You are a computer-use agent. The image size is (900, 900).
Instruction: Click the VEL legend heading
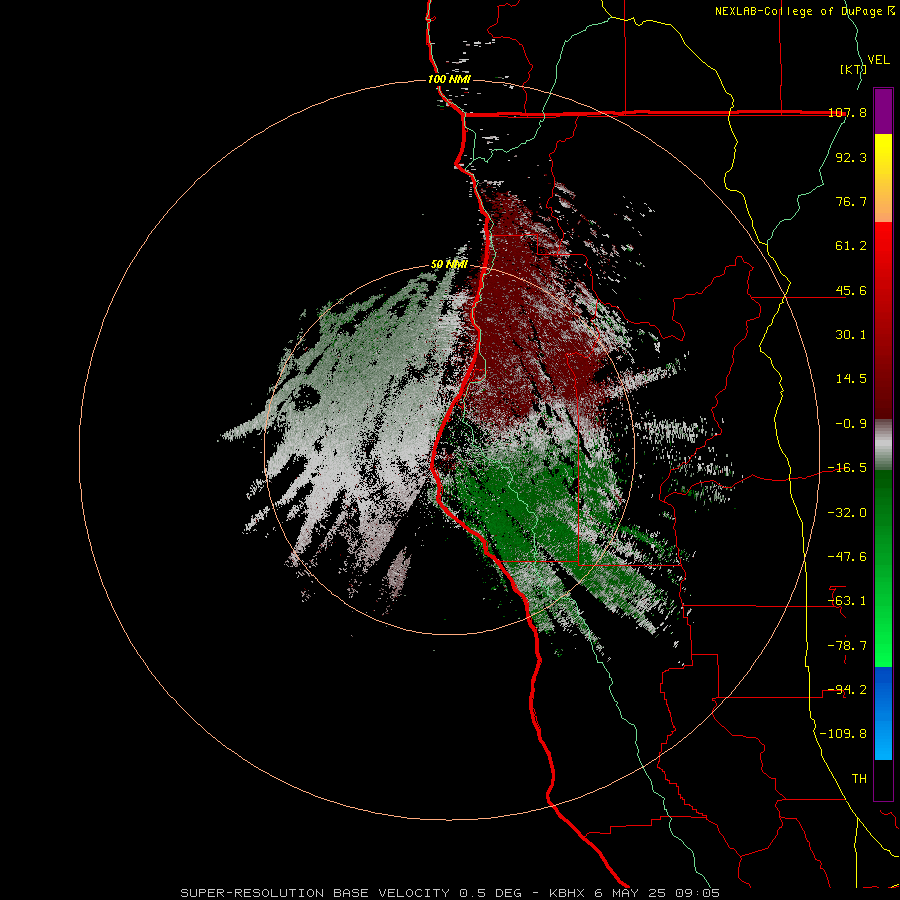pyautogui.click(x=878, y=59)
